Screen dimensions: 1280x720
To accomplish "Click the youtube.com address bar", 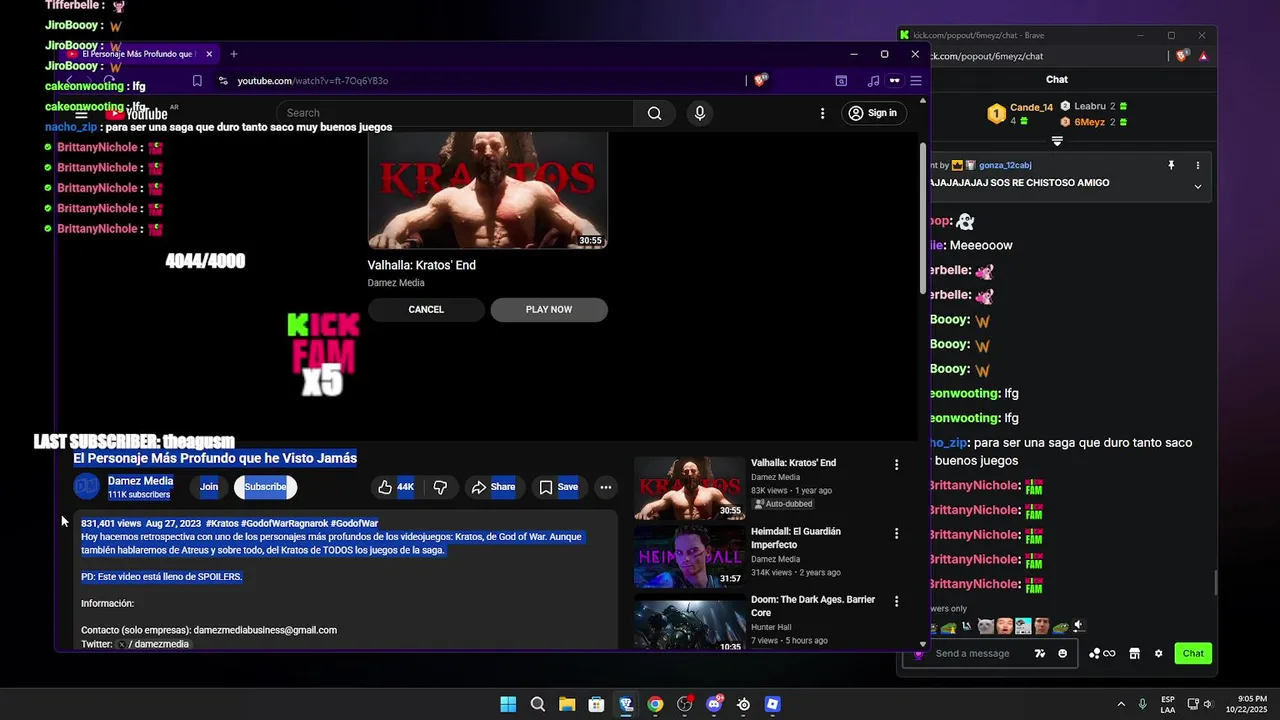I will (x=312, y=81).
